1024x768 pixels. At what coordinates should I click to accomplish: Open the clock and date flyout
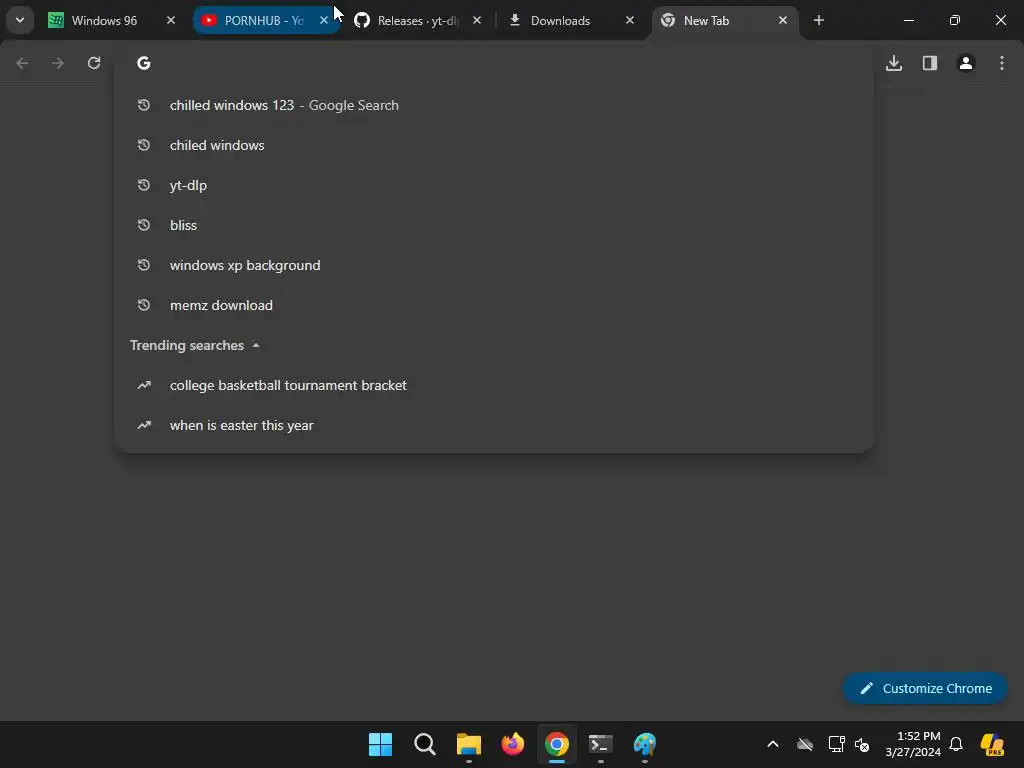click(x=913, y=744)
